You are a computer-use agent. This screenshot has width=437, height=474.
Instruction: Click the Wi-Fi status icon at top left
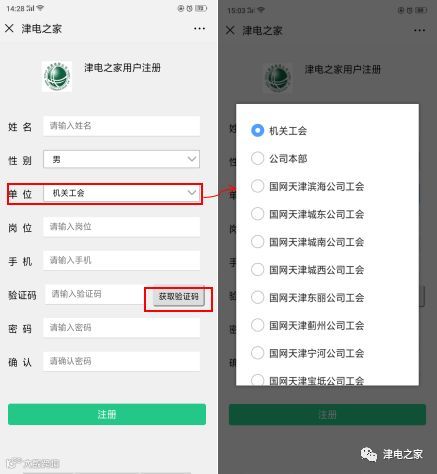(40, 8)
